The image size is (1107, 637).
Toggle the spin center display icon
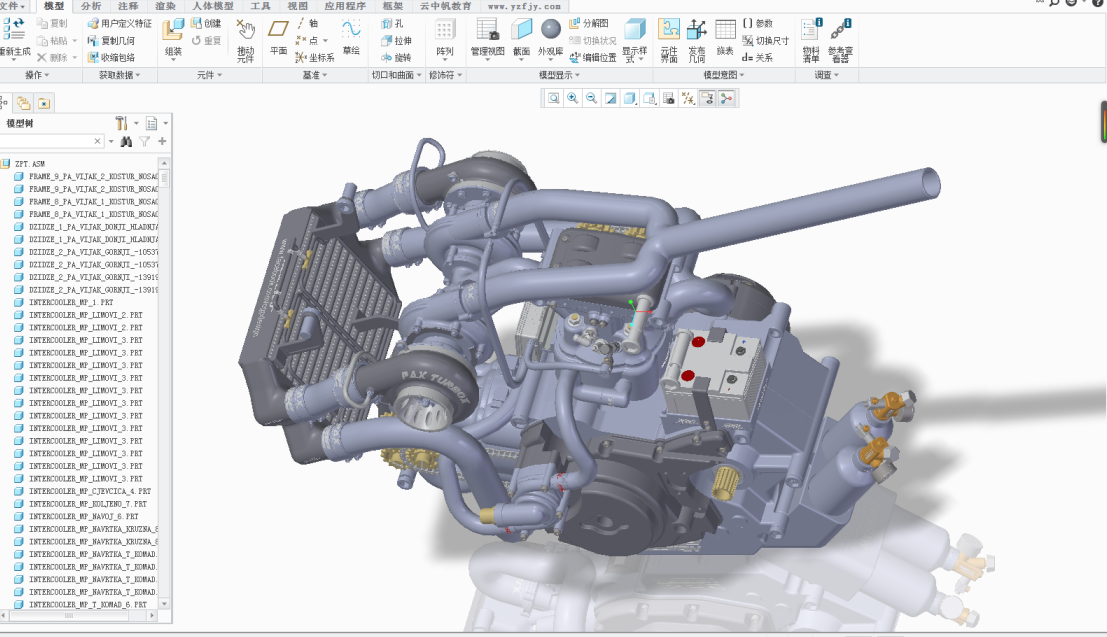point(726,98)
